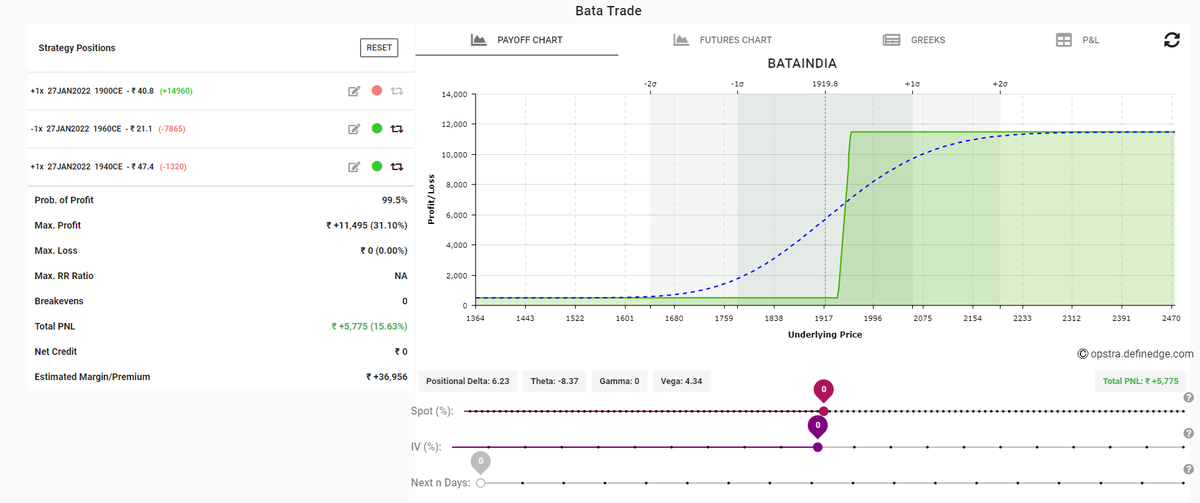The height and width of the screenshot is (503, 1200).
Task: Swap the 1960CE position direction
Action: click(397, 129)
